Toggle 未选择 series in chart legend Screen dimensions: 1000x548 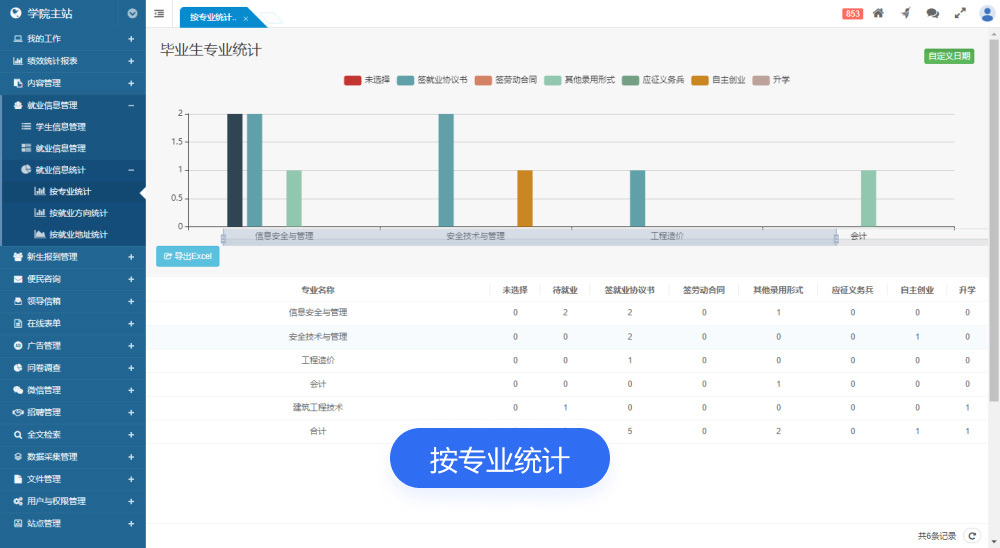(x=366, y=79)
